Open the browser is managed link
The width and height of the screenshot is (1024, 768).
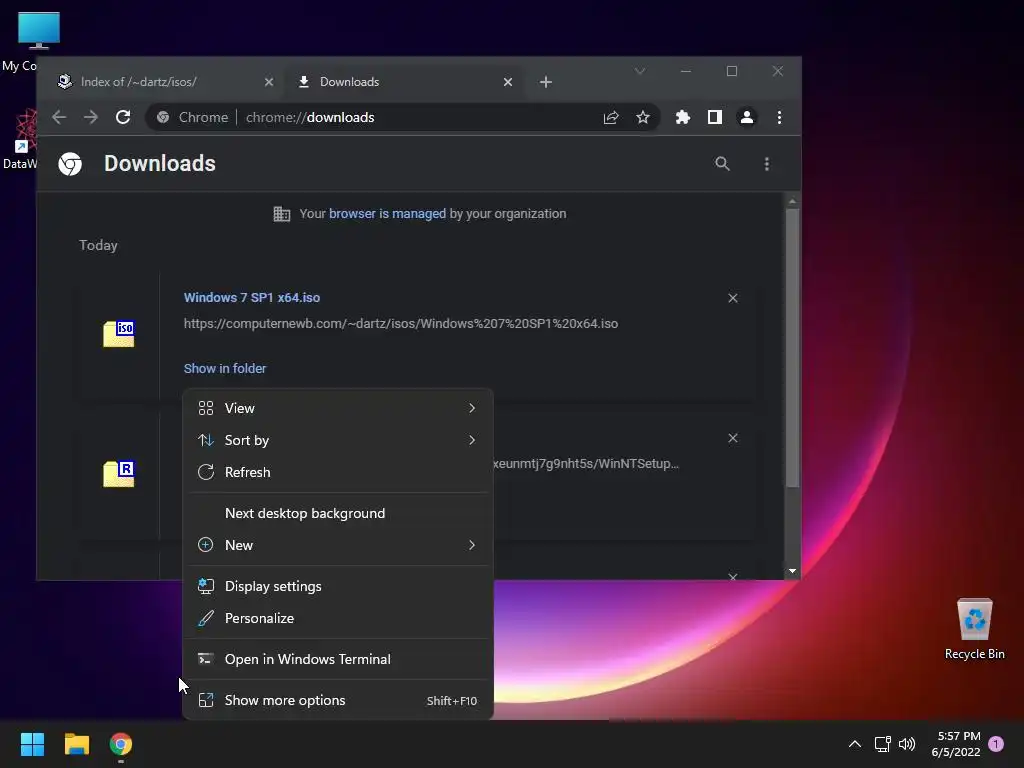(387, 214)
